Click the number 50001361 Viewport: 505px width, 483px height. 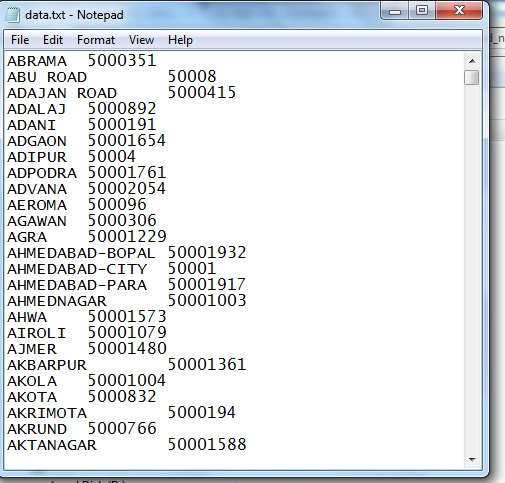pyautogui.click(x=207, y=365)
